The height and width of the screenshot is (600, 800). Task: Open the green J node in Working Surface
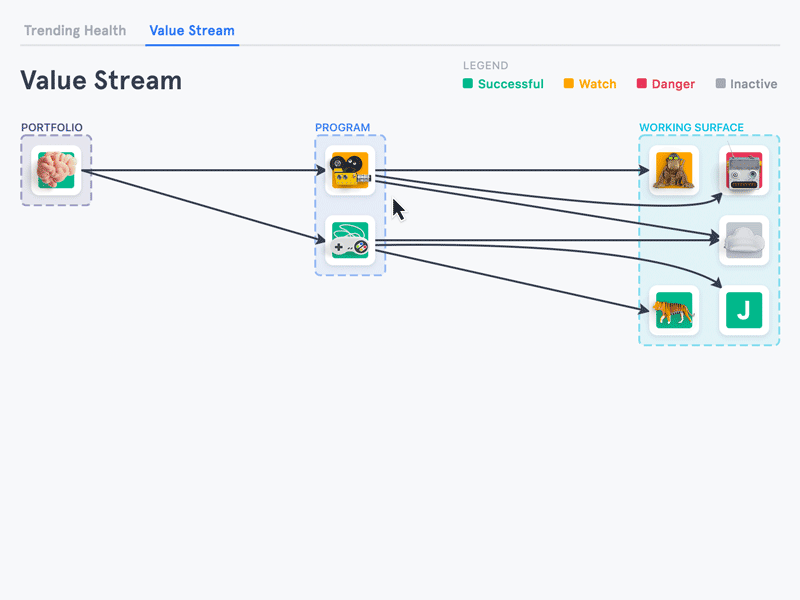[743, 310]
